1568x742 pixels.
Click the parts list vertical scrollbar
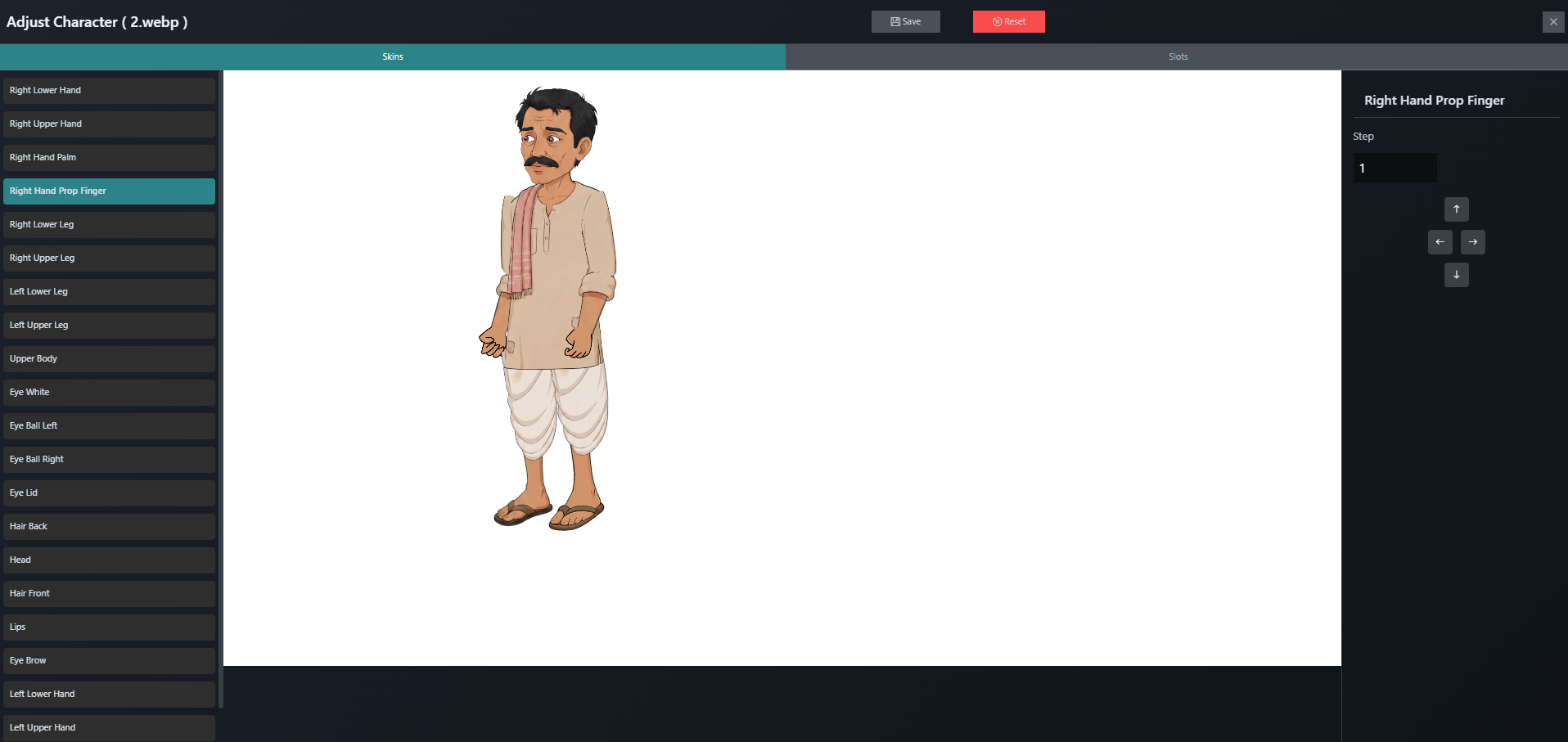pos(220,389)
